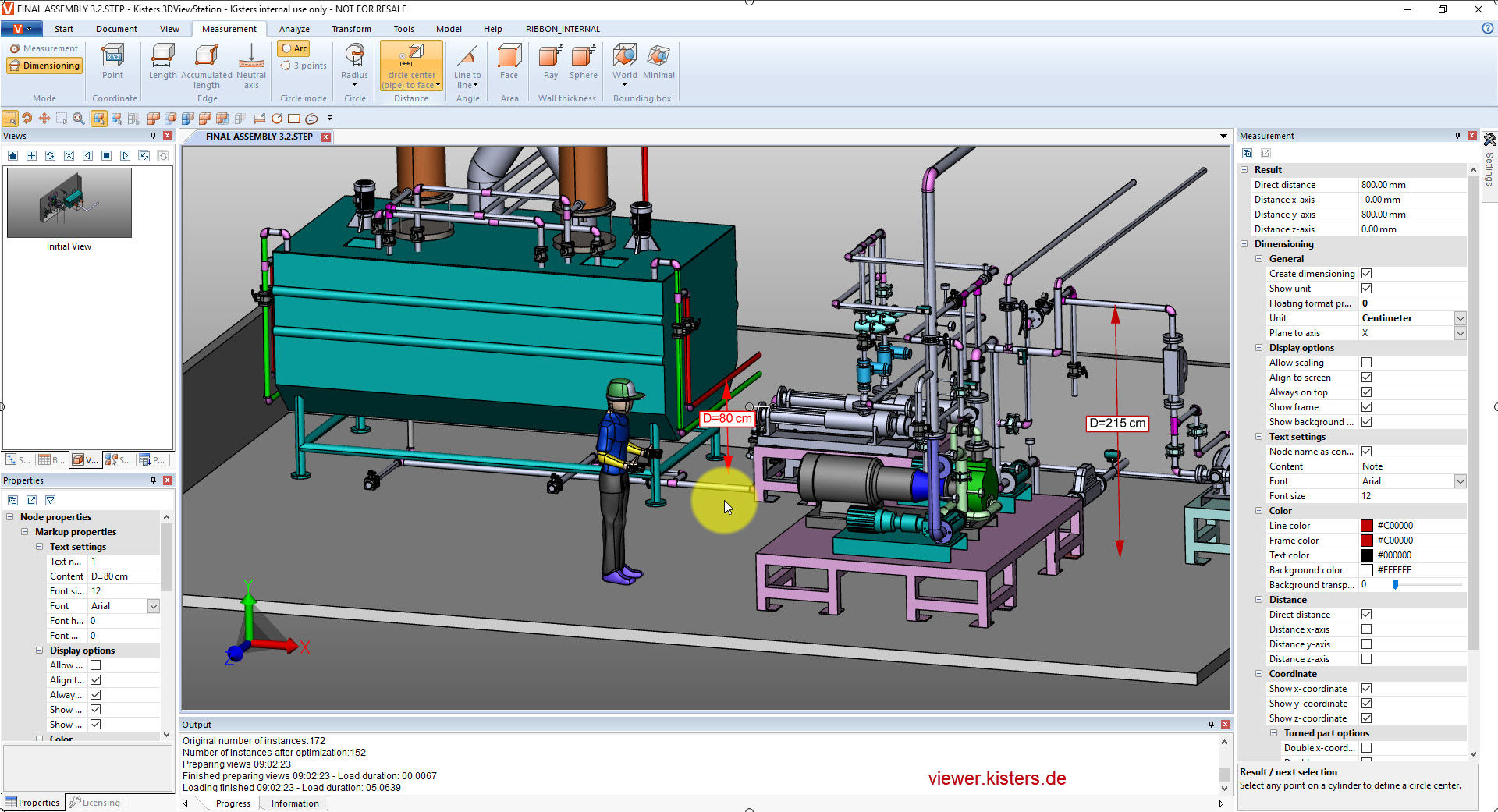Open the Tools ribbon tab
Viewport: 1498px width, 812px height.
point(403,29)
